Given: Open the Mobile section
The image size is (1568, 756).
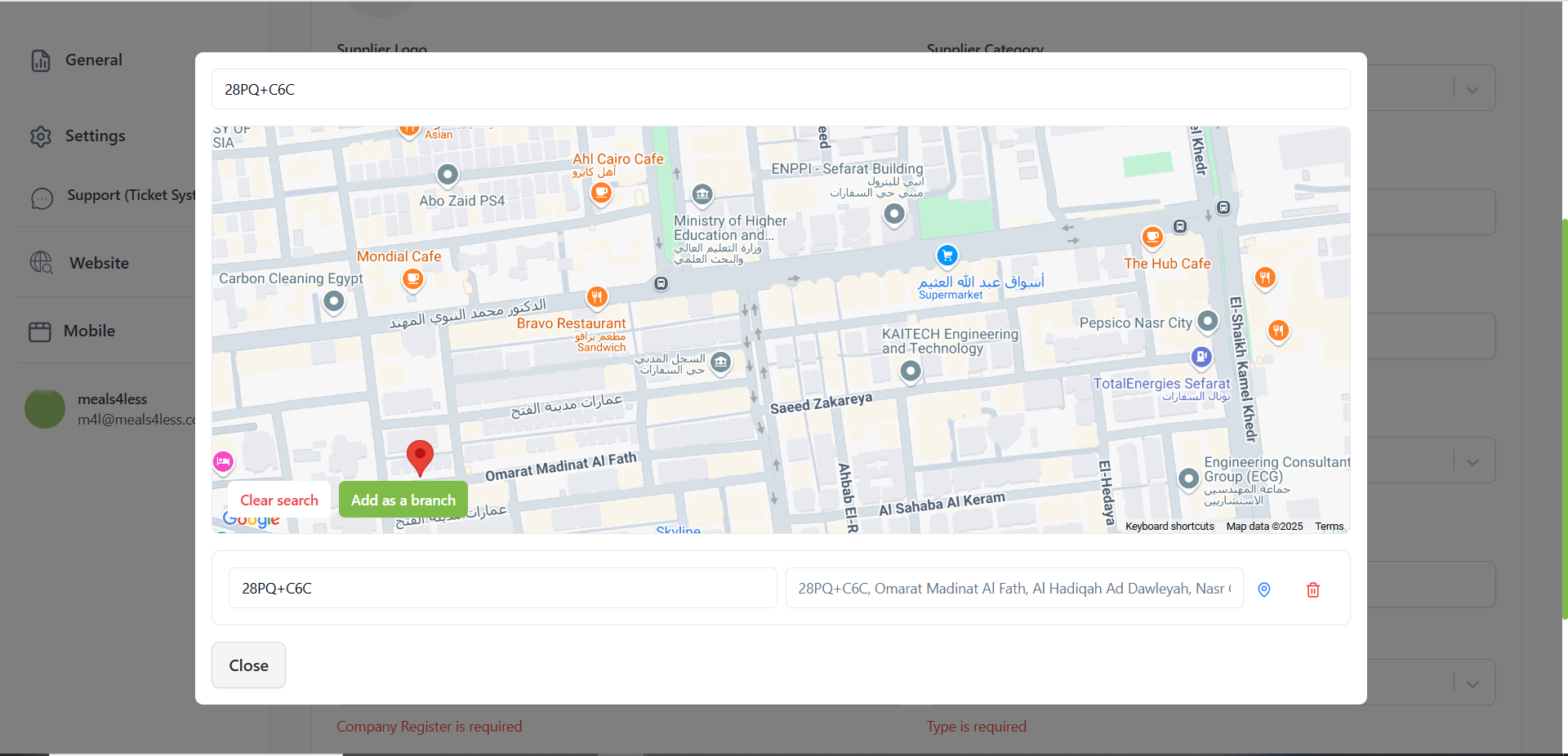Looking at the screenshot, I should (x=90, y=331).
